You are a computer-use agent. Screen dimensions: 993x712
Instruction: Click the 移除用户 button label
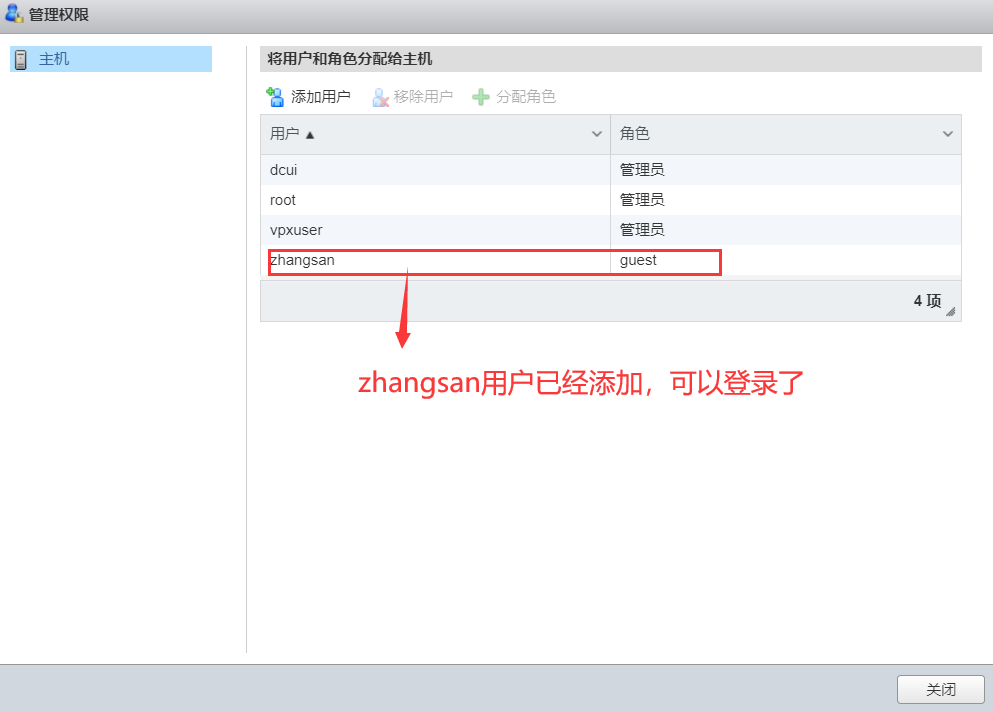[423, 97]
